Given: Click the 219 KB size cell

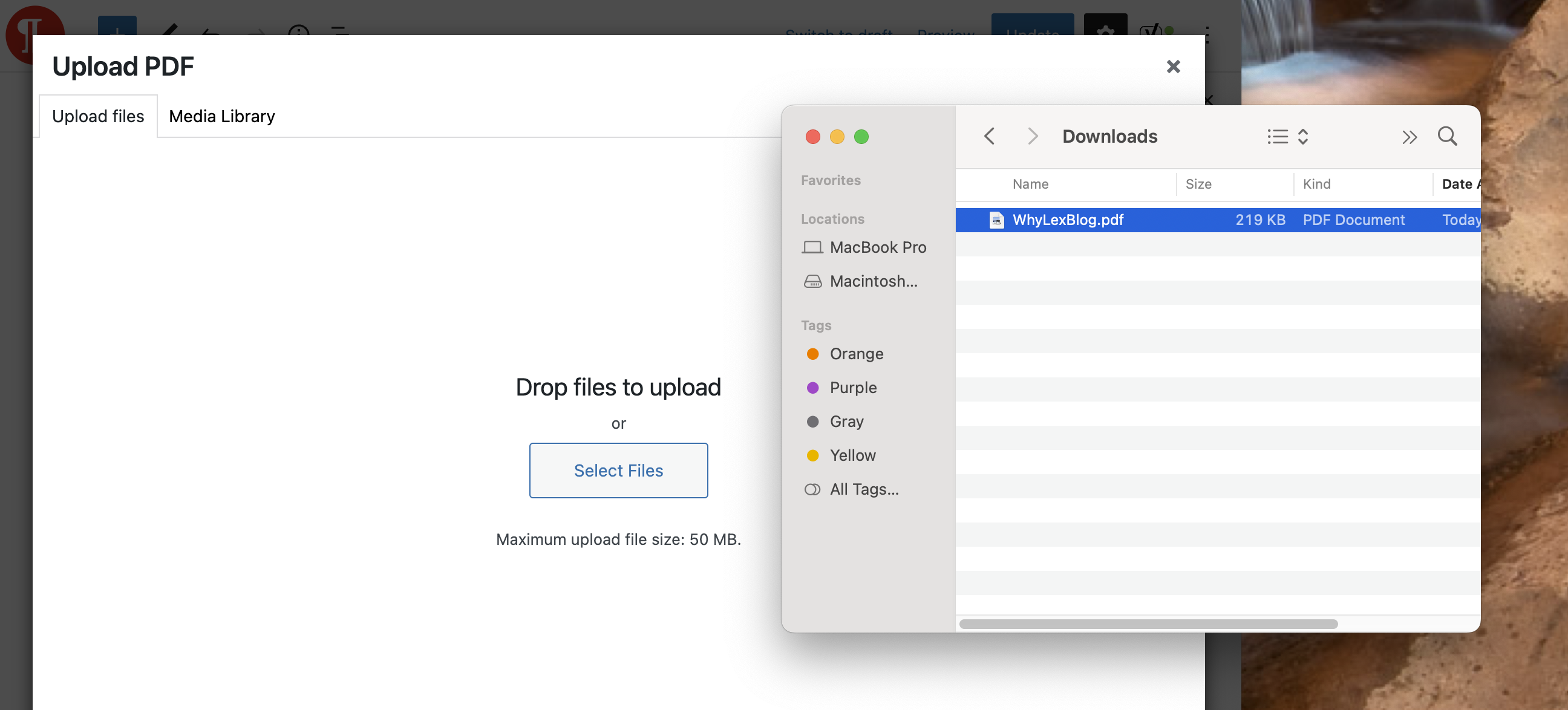Looking at the screenshot, I should pos(1260,220).
